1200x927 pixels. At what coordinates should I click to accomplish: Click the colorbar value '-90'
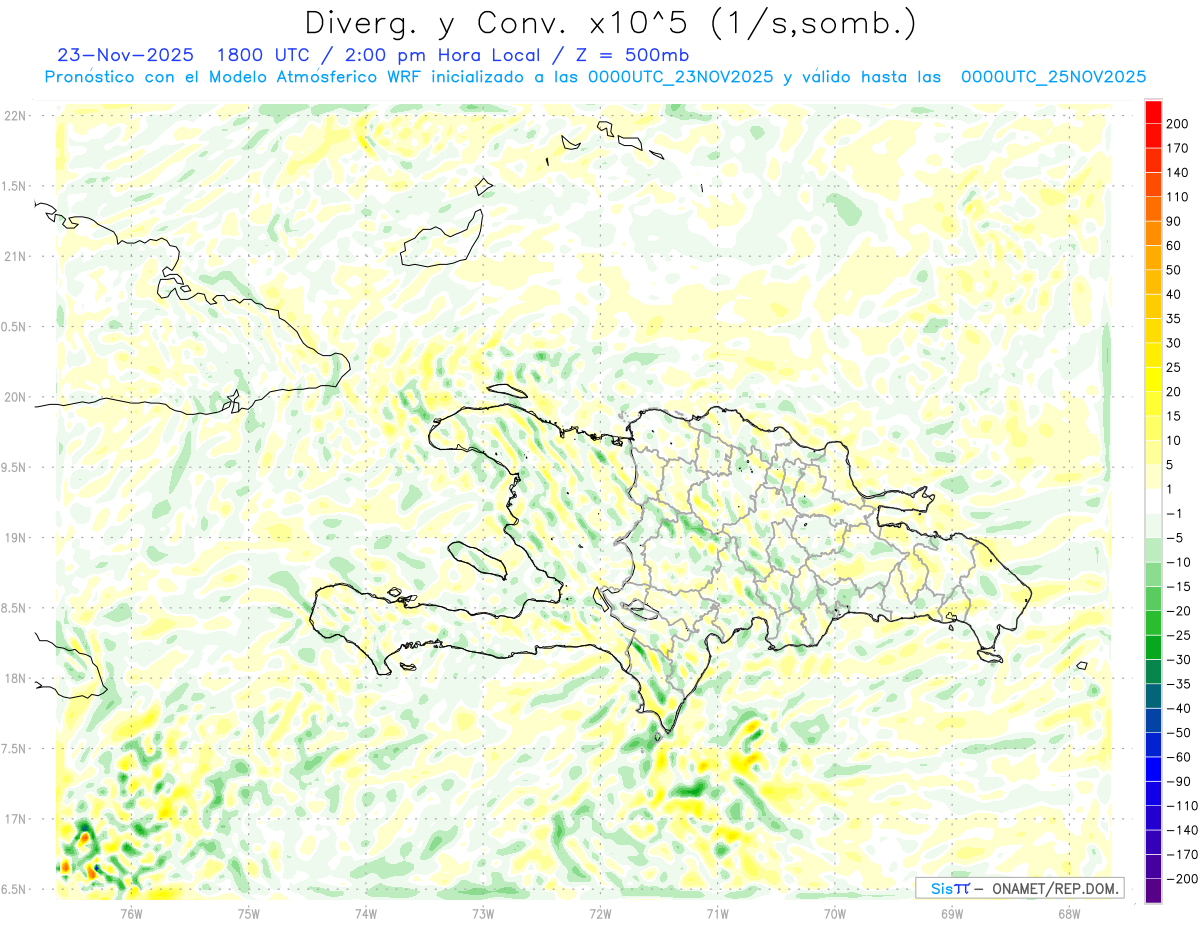[1178, 781]
